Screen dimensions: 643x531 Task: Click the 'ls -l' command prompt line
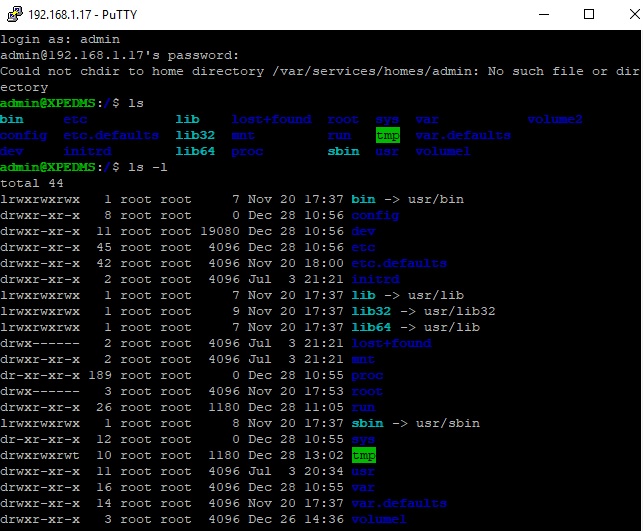click(84, 167)
